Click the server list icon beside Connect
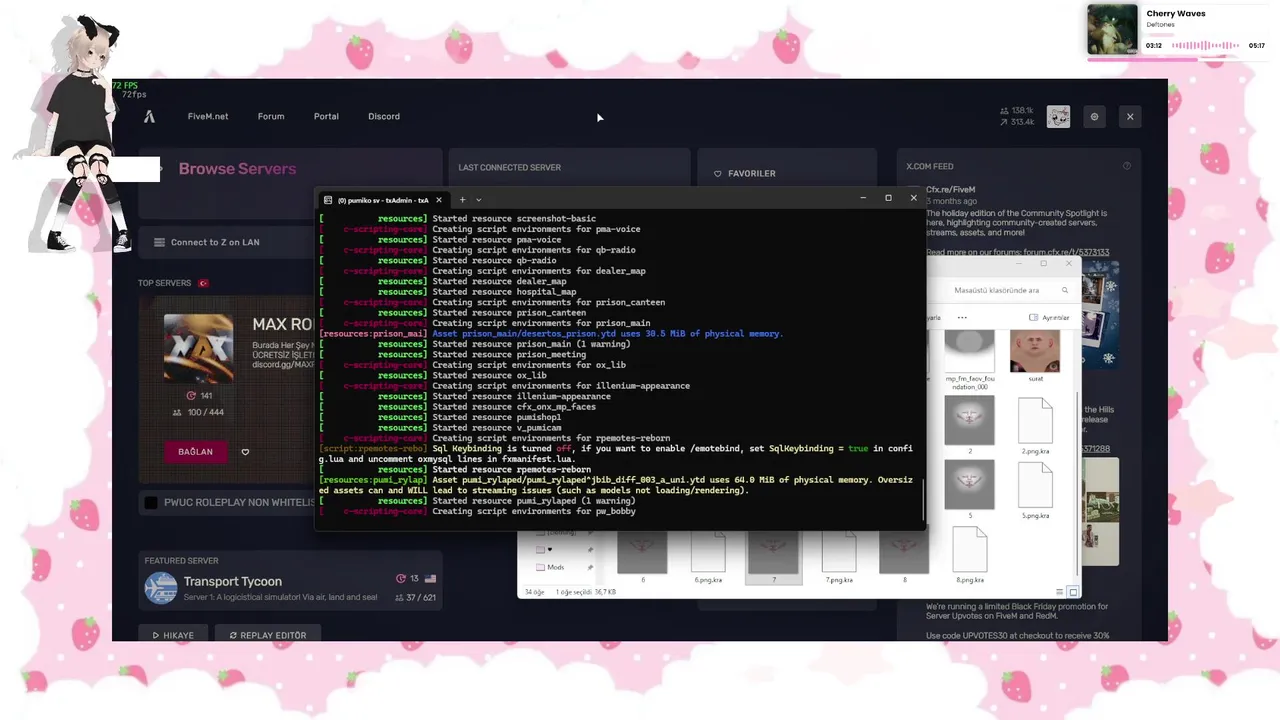 pyautogui.click(x=159, y=242)
